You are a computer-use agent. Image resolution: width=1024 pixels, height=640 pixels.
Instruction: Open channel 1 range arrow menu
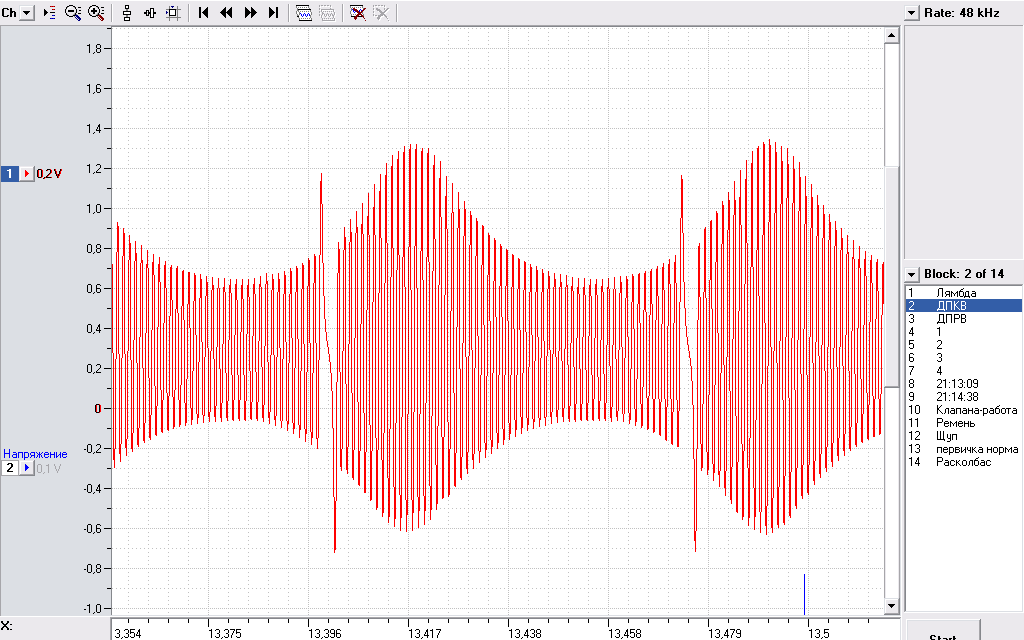[x=27, y=174]
